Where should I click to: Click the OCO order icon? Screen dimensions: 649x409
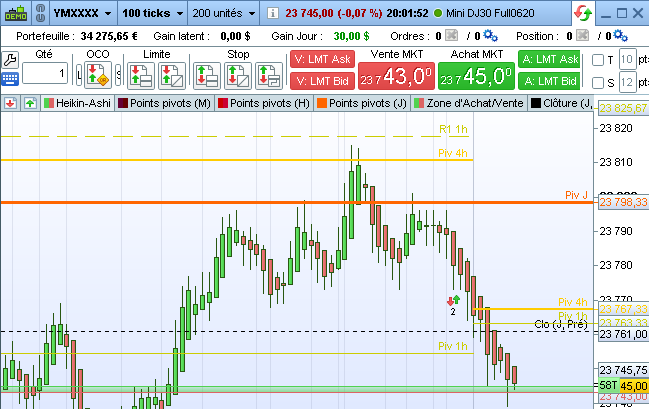[98, 75]
